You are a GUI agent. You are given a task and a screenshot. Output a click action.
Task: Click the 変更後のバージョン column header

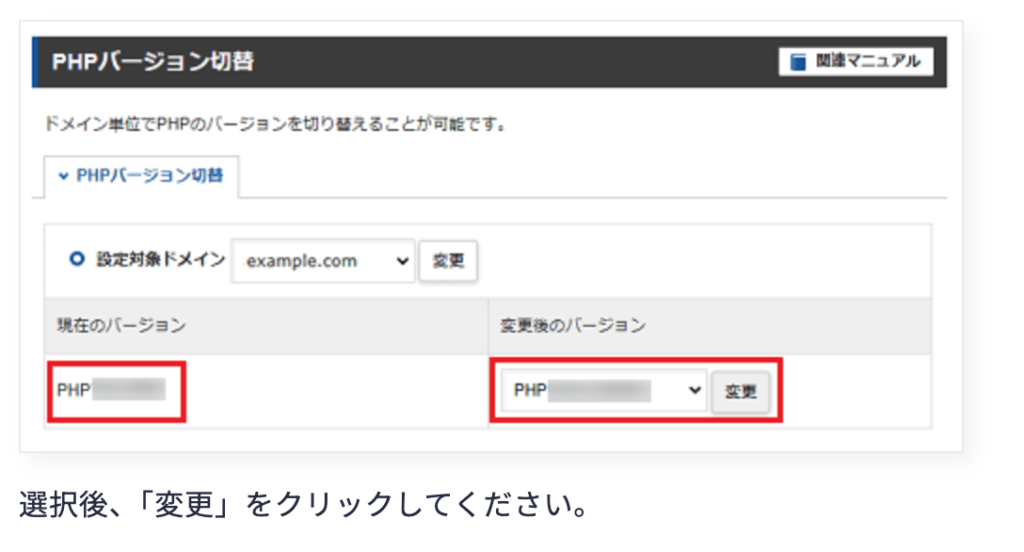point(573,325)
